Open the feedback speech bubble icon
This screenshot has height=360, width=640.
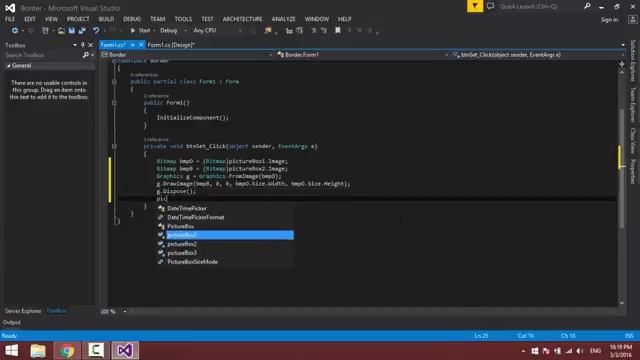490,6
